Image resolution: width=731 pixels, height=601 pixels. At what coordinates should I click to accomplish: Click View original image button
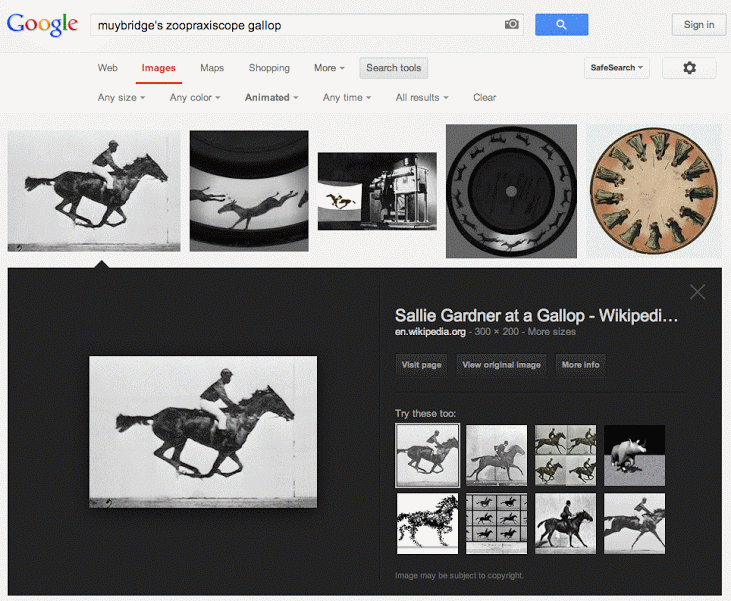pyautogui.click(x=501, y=365)
